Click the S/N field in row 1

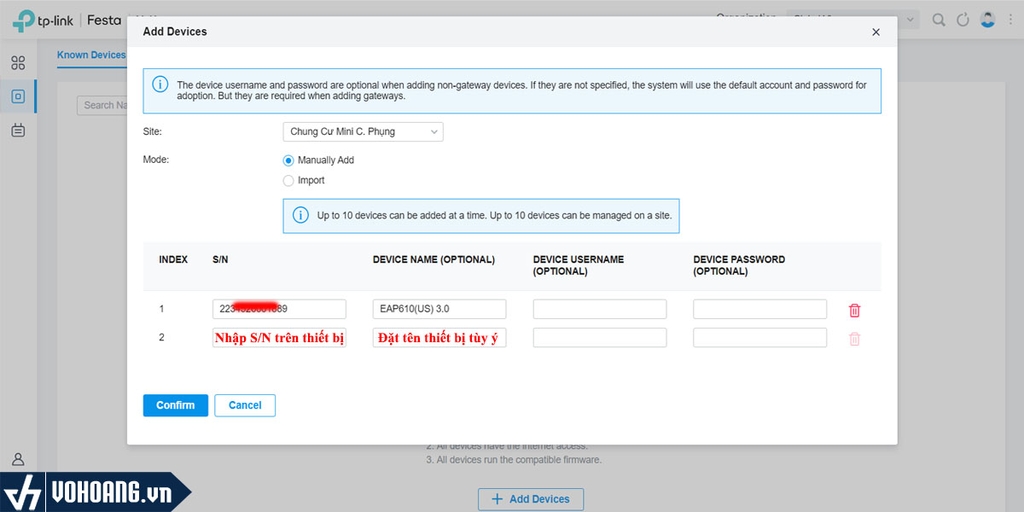click(x=280, y=309)
